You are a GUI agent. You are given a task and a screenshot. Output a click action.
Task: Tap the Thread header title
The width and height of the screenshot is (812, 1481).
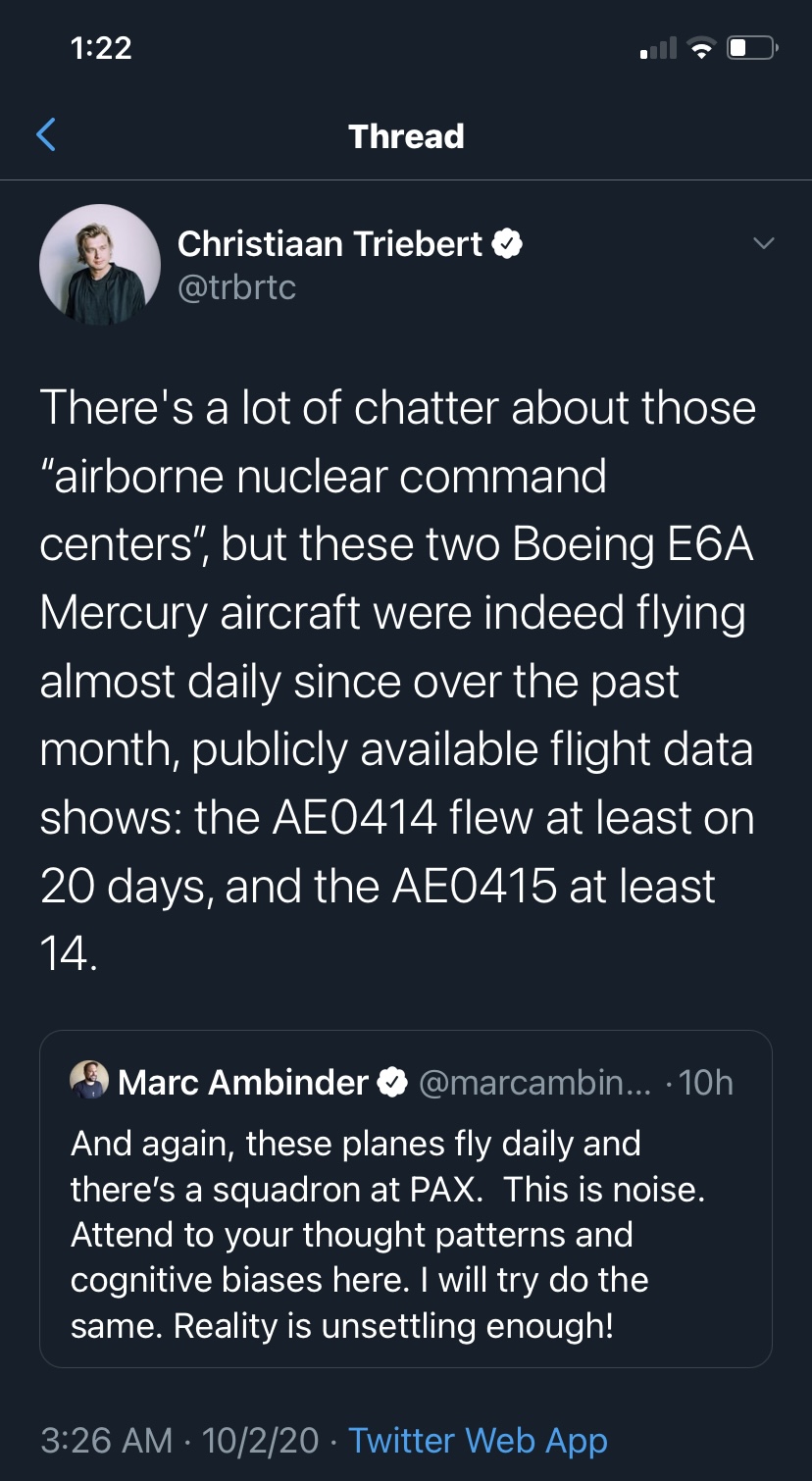pyautogui.click(x=406, y=136)
